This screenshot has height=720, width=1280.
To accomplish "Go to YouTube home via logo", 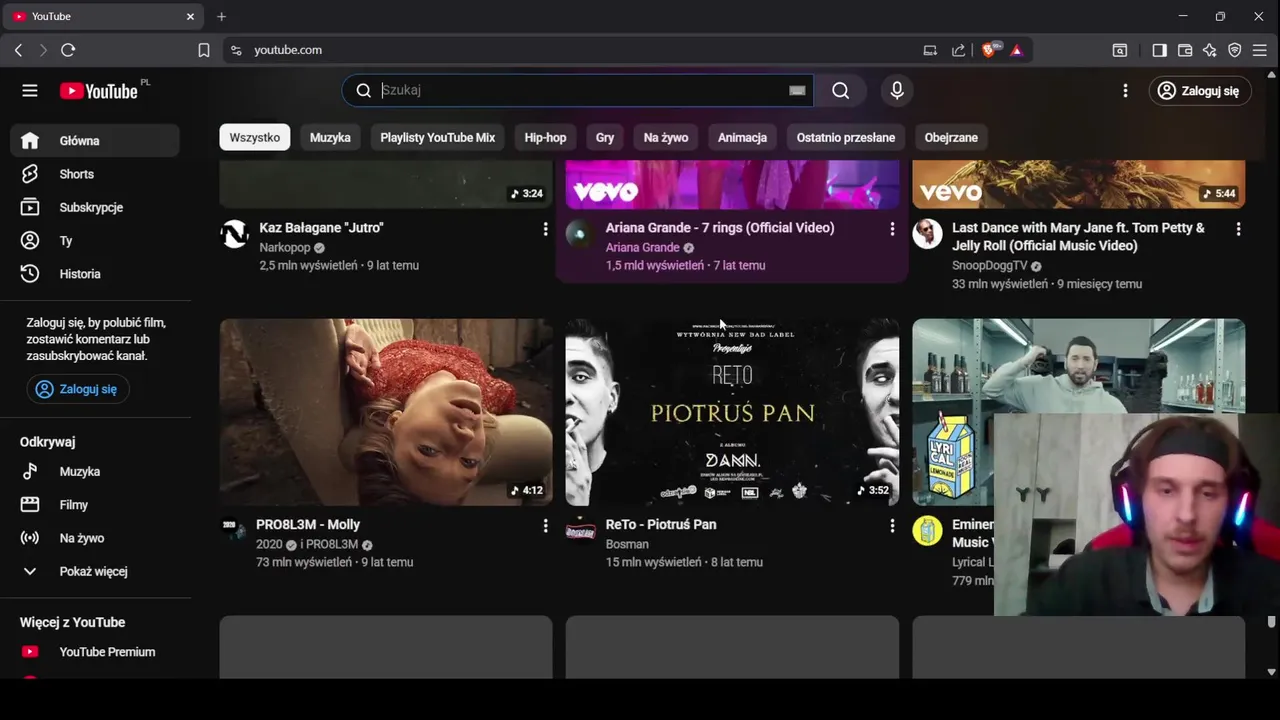I will pyautogui.click(x=98, y=91).
